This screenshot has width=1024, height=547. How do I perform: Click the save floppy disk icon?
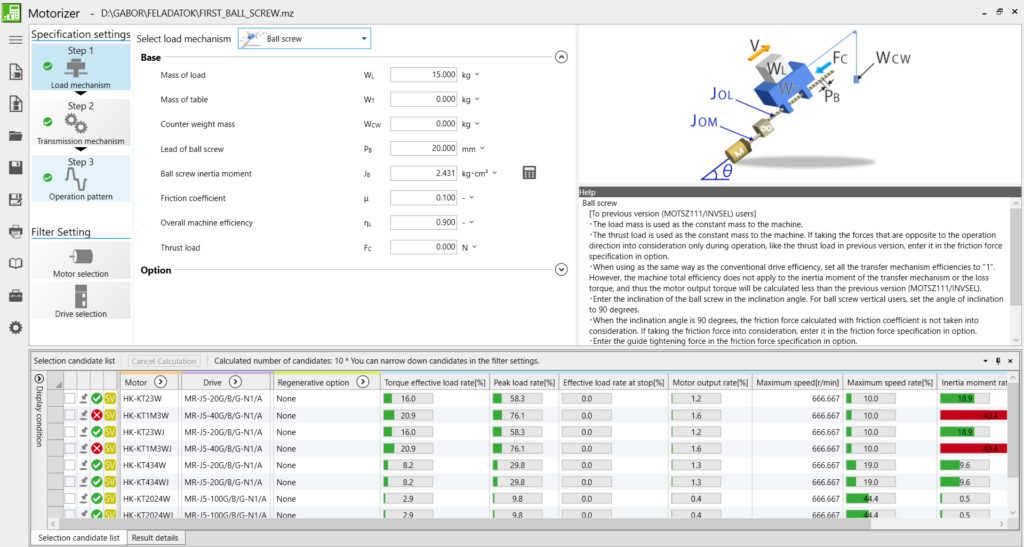coord(15,168)
